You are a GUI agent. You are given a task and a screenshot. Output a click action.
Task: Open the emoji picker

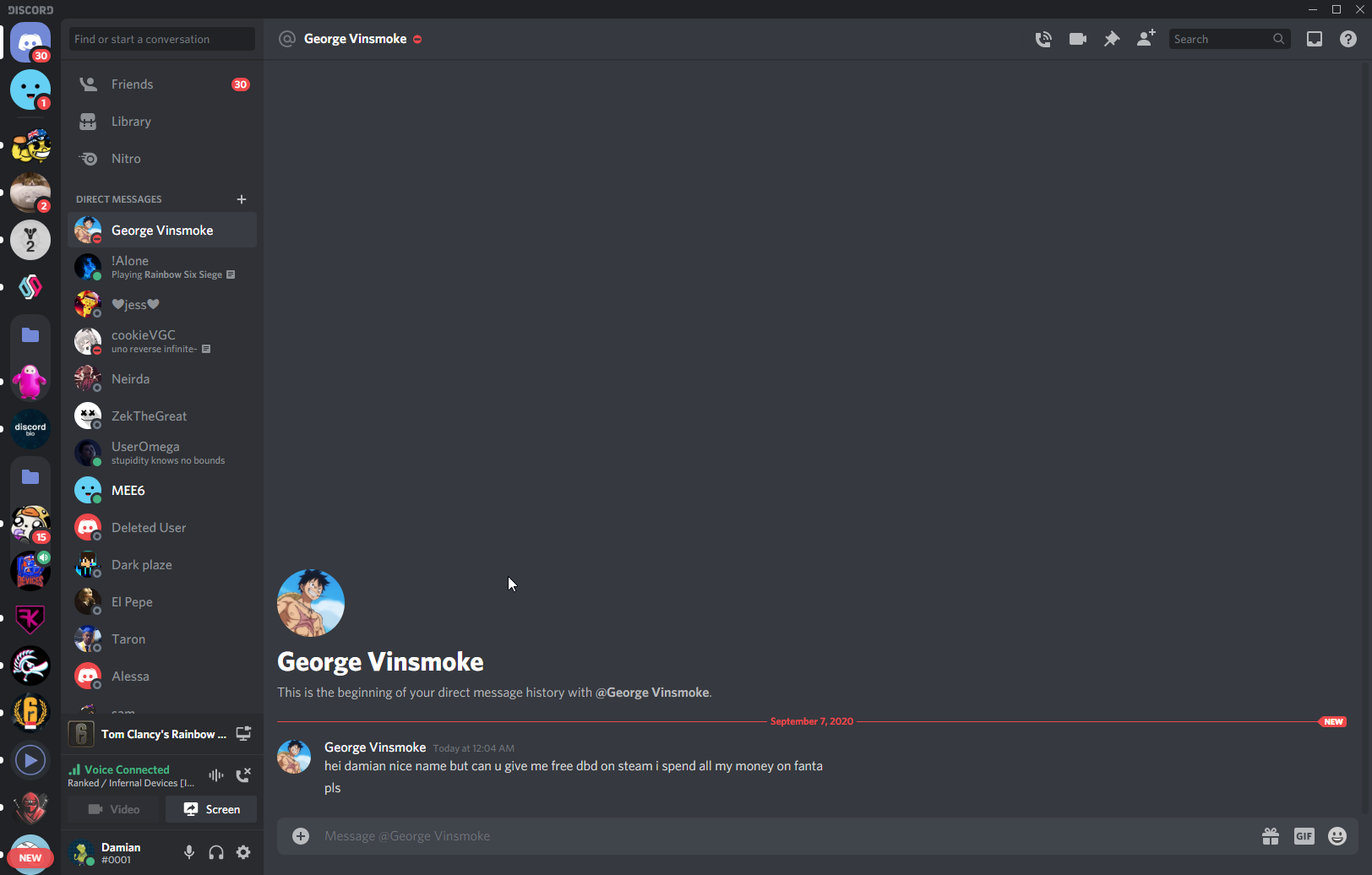(1337, 836)
